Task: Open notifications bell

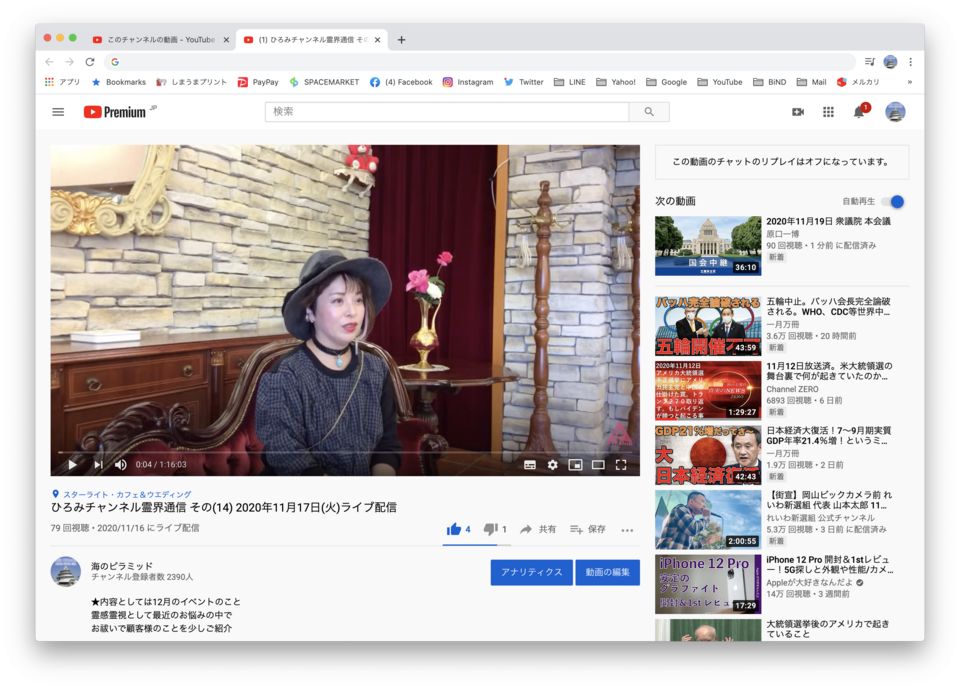Action: click(x=858, y=112)
